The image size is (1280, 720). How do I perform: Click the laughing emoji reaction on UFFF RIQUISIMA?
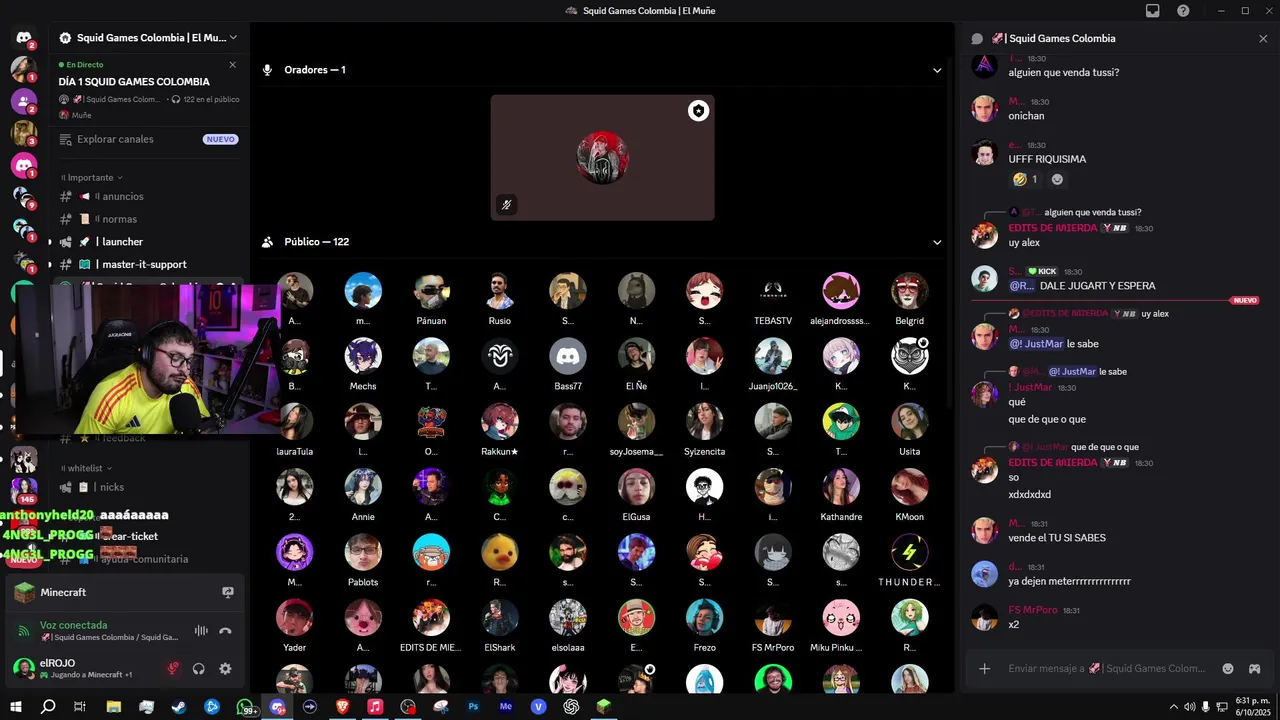tap(1025, 180)
